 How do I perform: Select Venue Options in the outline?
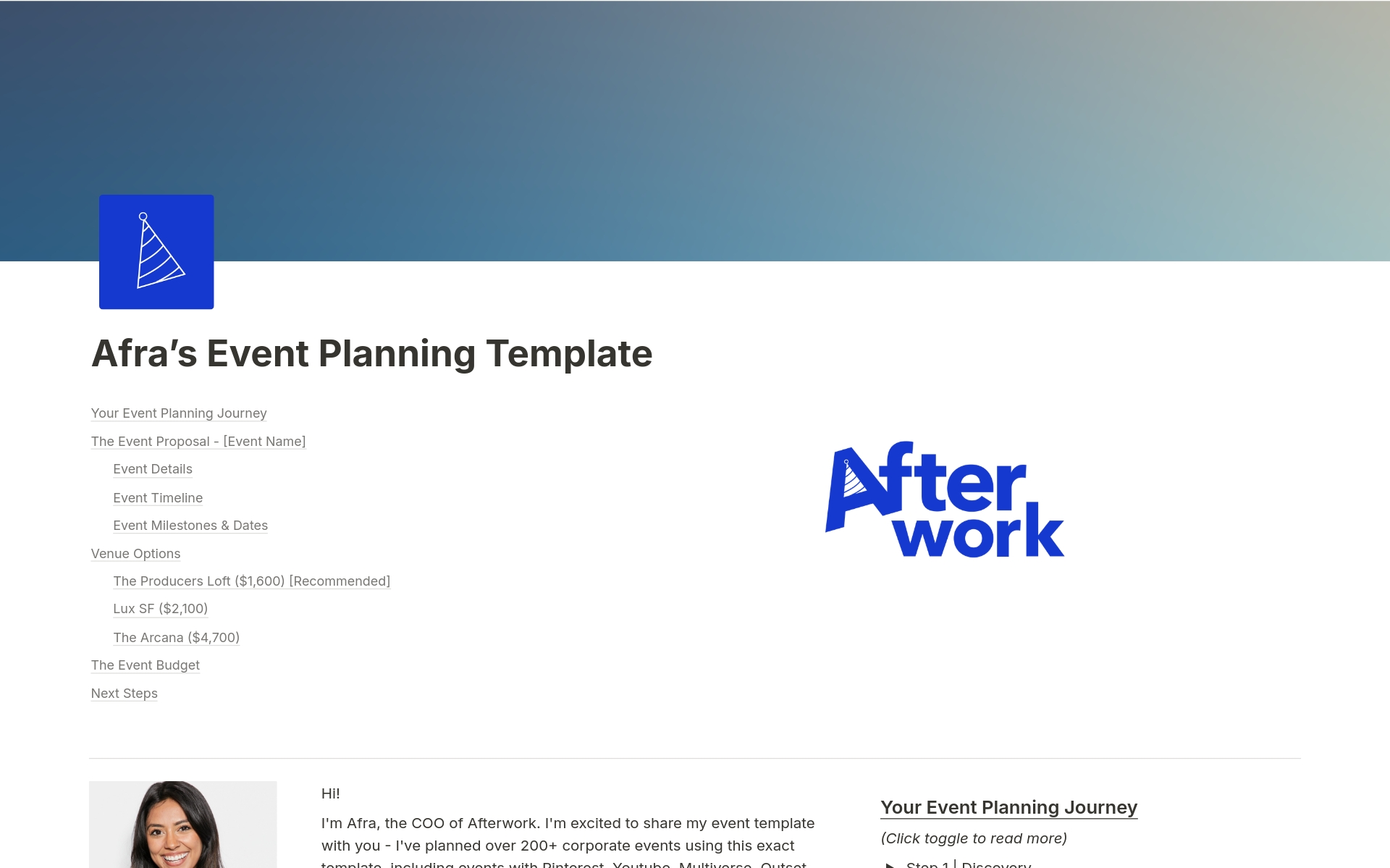click(136, 553)
